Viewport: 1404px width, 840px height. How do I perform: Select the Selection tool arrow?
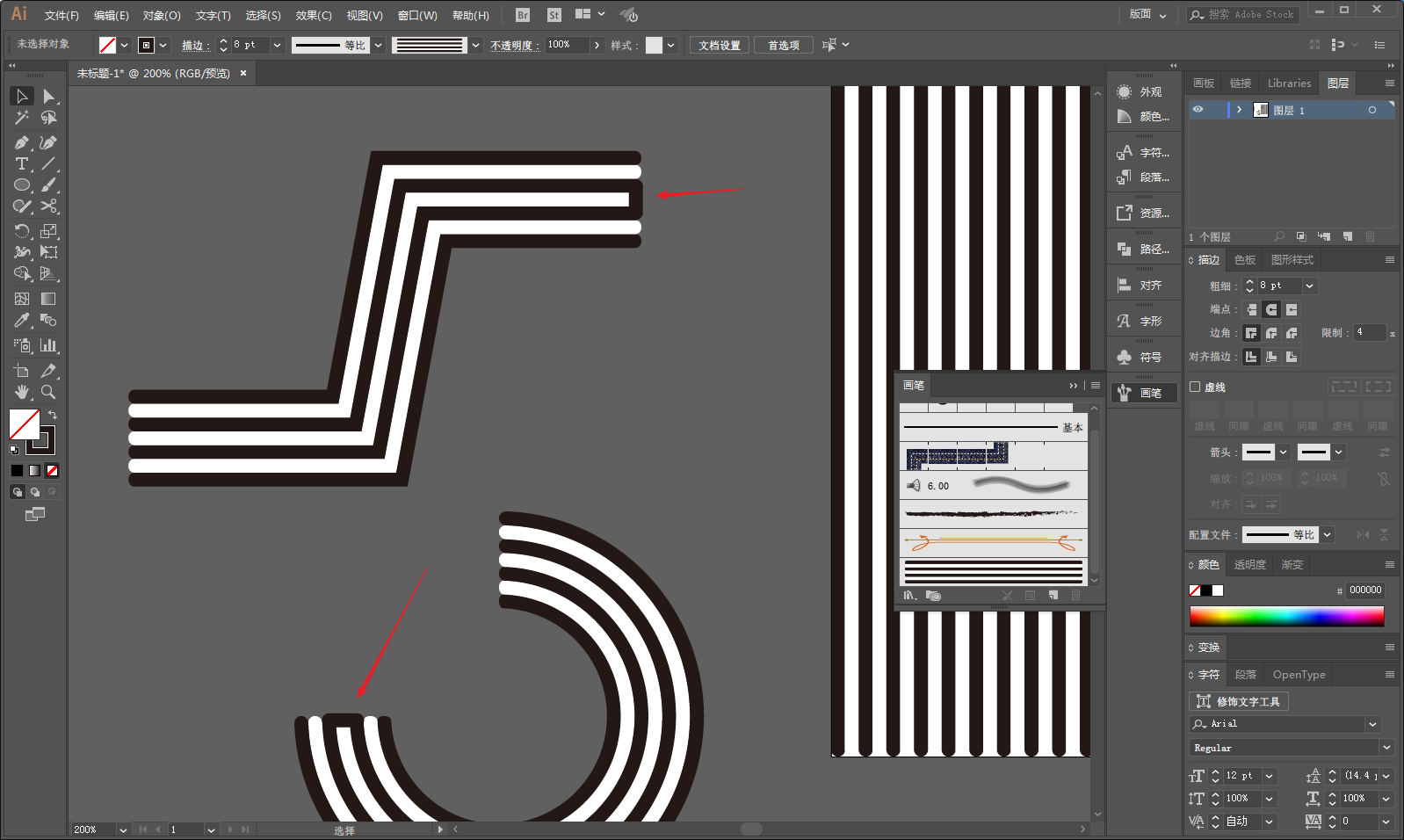pos(22,96)
